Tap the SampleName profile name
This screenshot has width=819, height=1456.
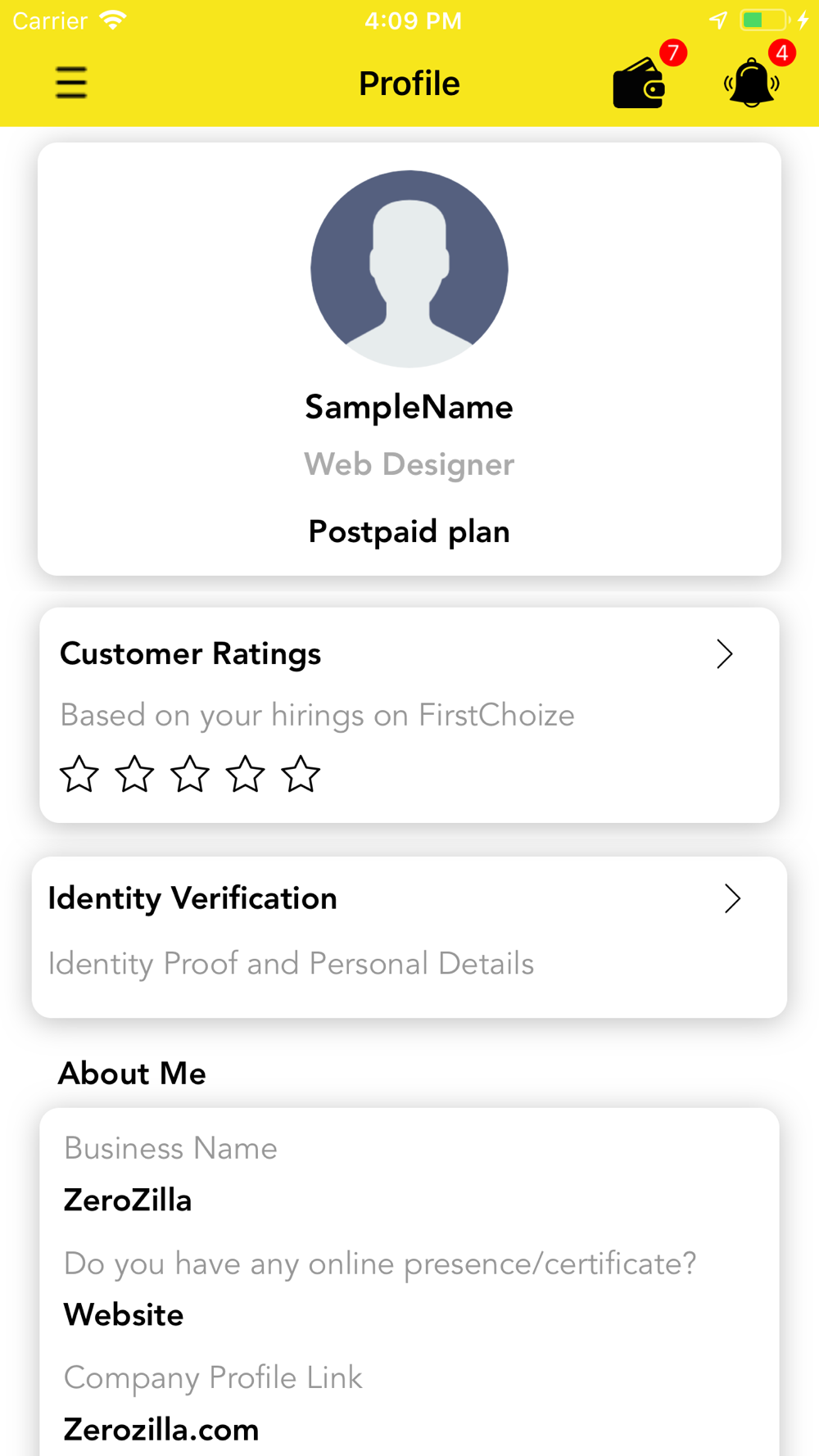pos(409,407)
